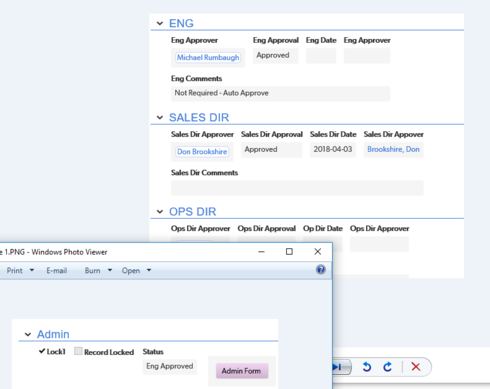Open Don Brookshire approver link
This screenshot has height=389, width=490.
click(x=202, y=152)
